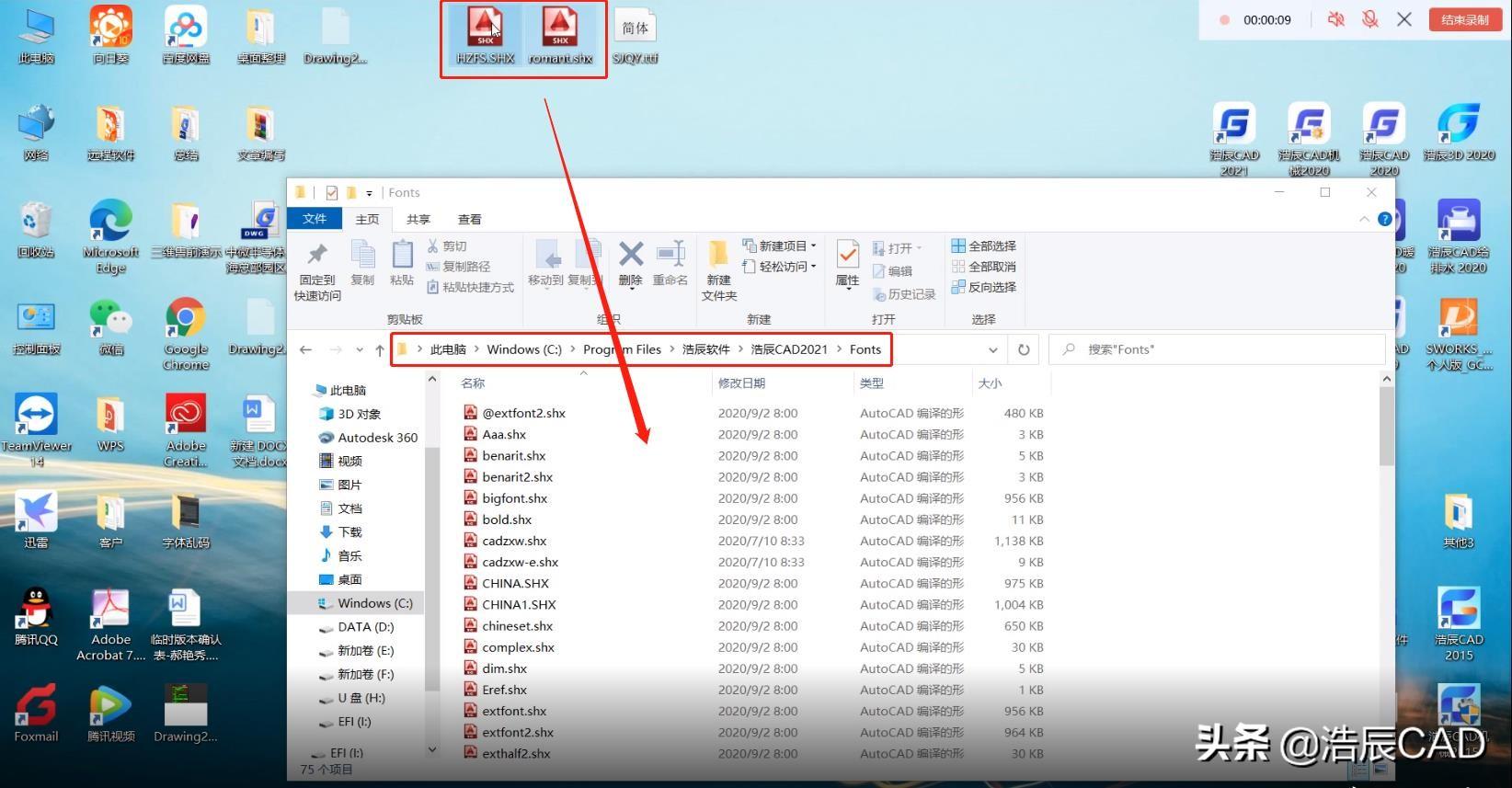Click End recording (结束录制) button

coord(1465,19)
